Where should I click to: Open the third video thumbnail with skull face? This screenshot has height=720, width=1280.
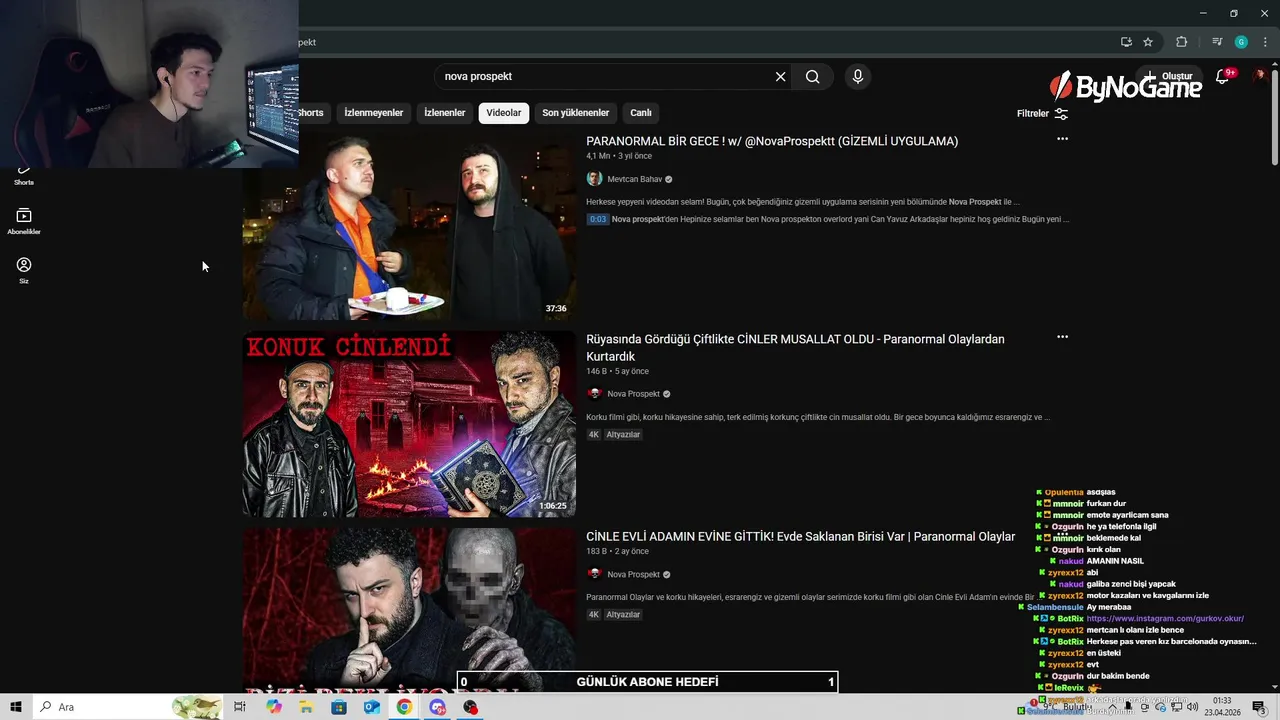(409, 610)
